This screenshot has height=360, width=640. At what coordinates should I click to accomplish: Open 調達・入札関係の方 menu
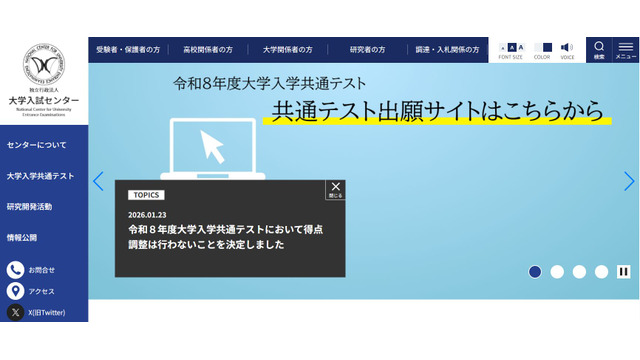[447, 50]
